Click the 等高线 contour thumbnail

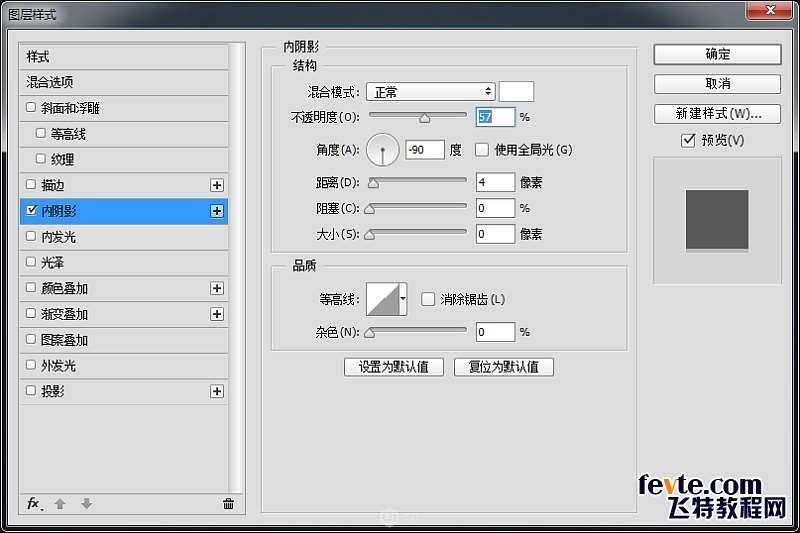(x=383, y=299)
